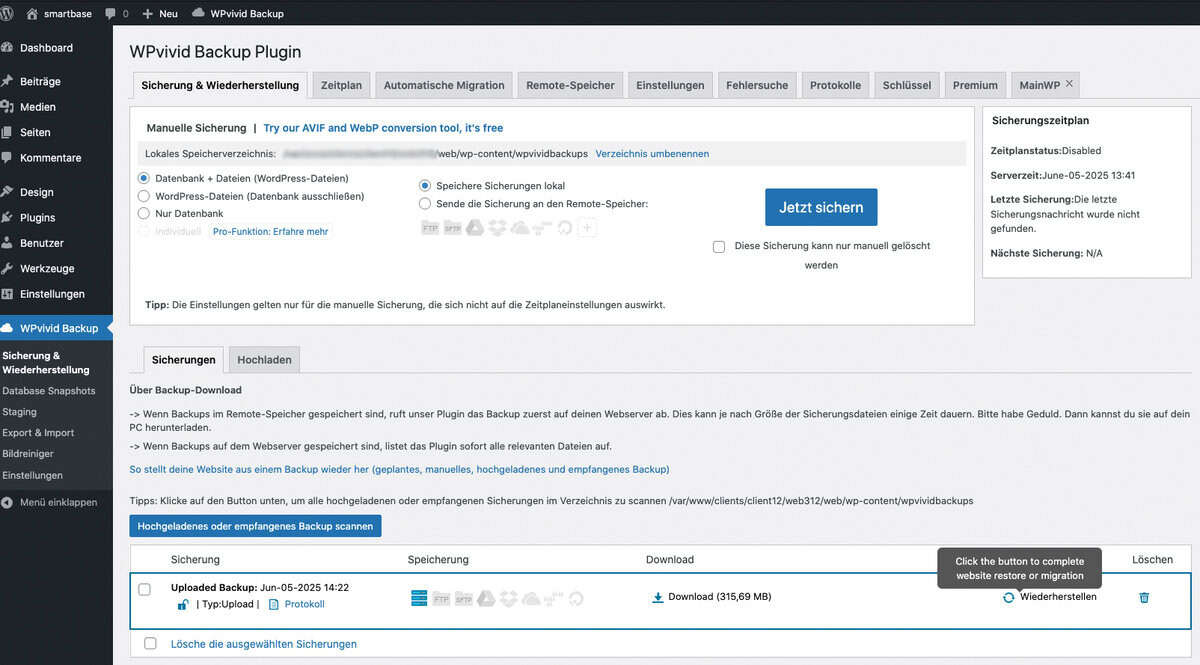Viewport: 1200px width, 665px height.
Task: Open Werkzeuge in the sidebar
Action: (47, 269)
